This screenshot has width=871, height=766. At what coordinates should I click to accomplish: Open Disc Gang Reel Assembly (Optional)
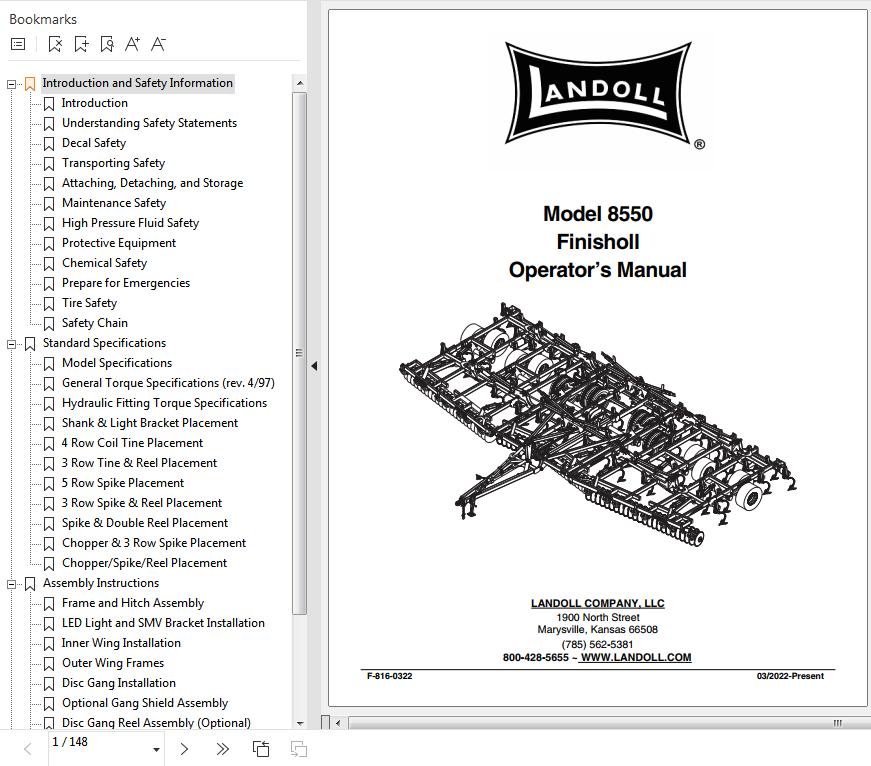click(156, 723)
